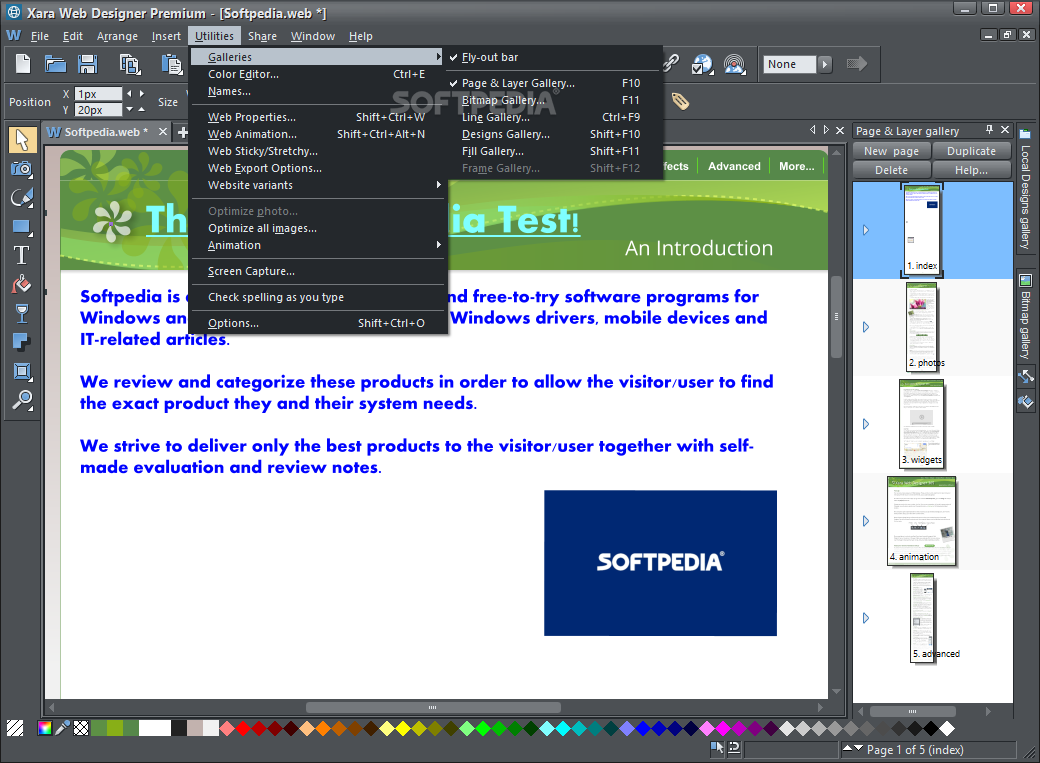Select the Selector arrow tool
Viewport: 1040px width, 763px height.
pyautogui.click(x=22, y=140)
